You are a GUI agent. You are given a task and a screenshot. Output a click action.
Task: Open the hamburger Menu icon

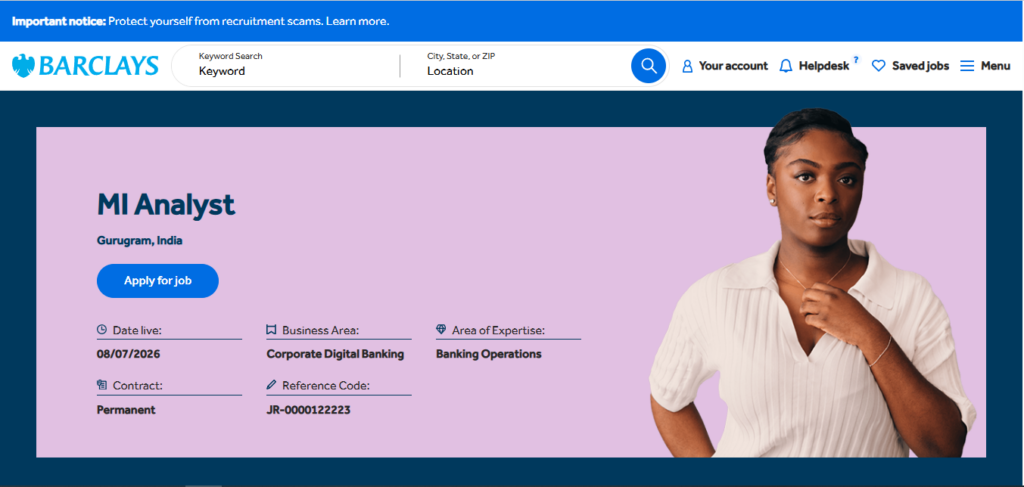point(967,66)
